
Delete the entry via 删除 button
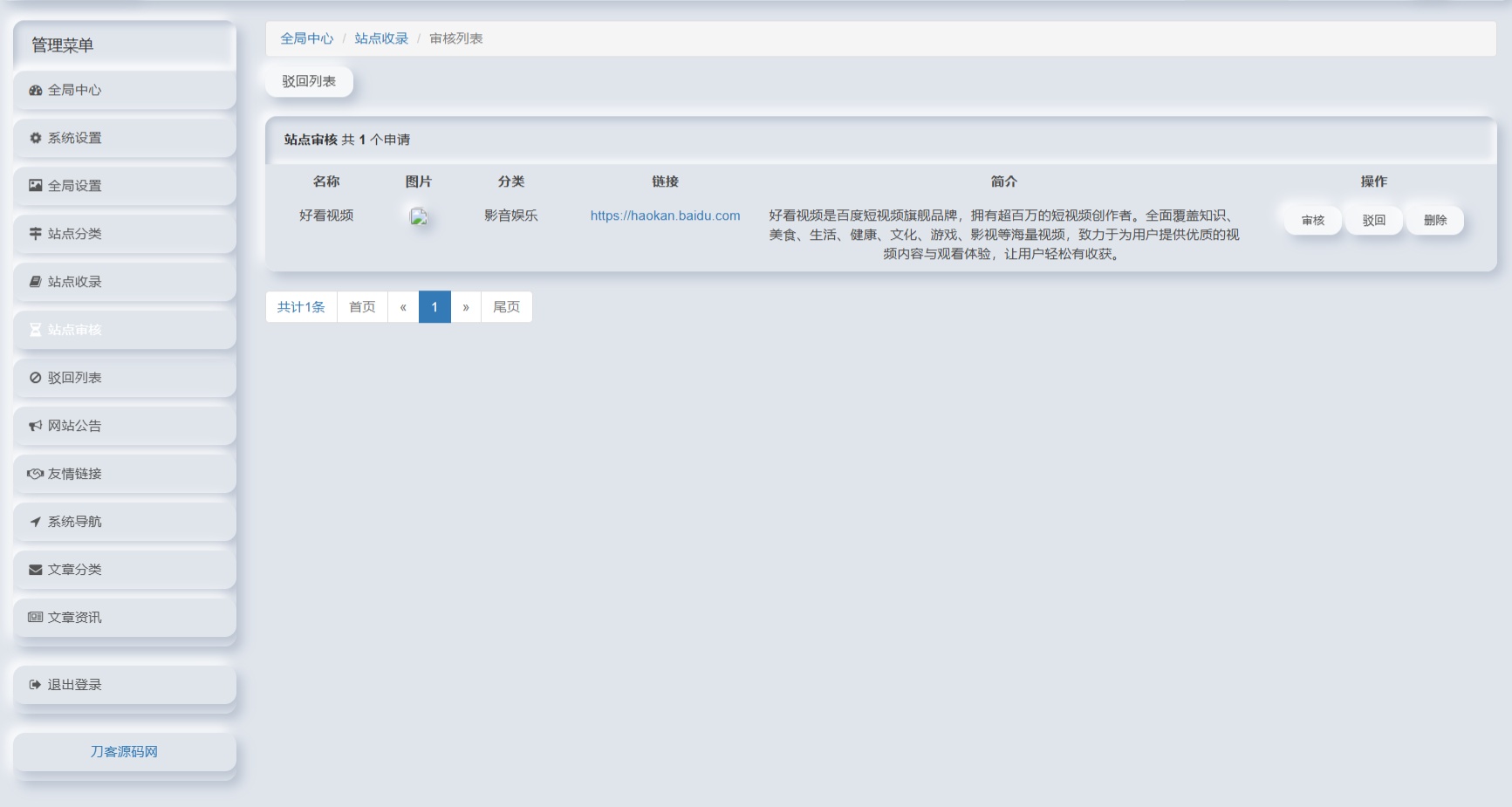coord(1434,220)
